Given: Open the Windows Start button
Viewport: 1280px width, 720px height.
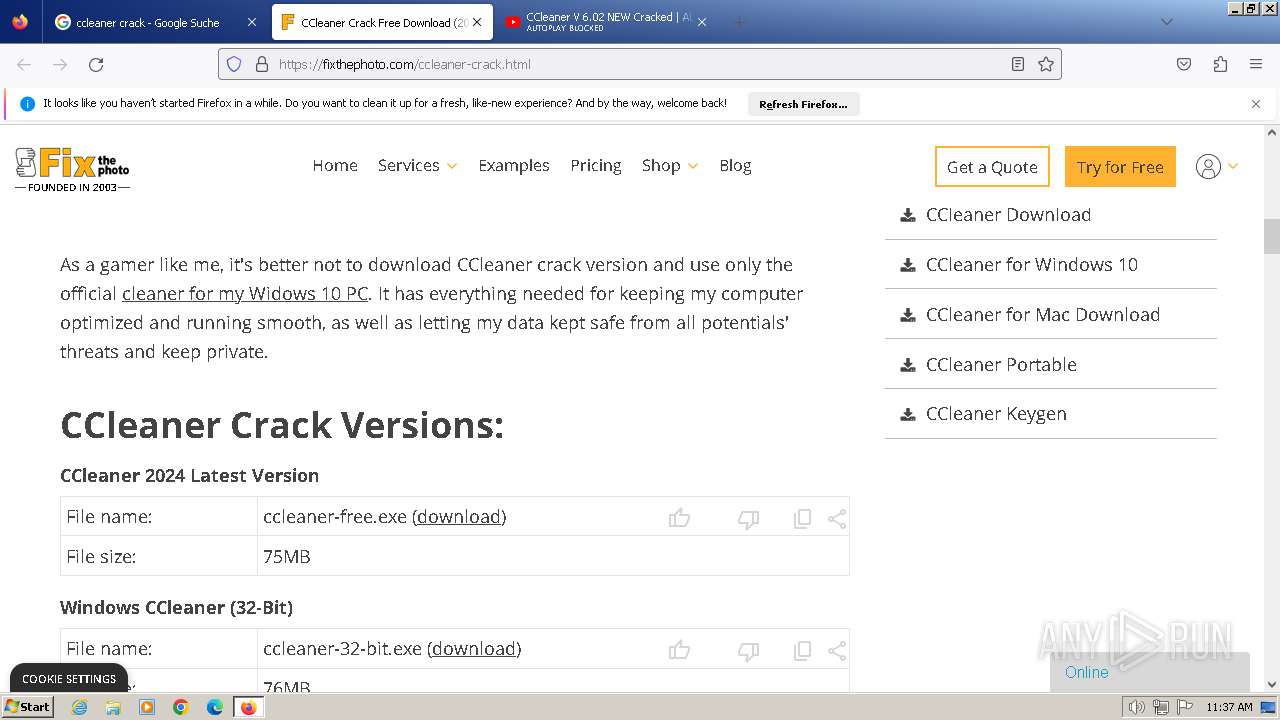Looking at the screenshot, I should click(x=27, y=707).
